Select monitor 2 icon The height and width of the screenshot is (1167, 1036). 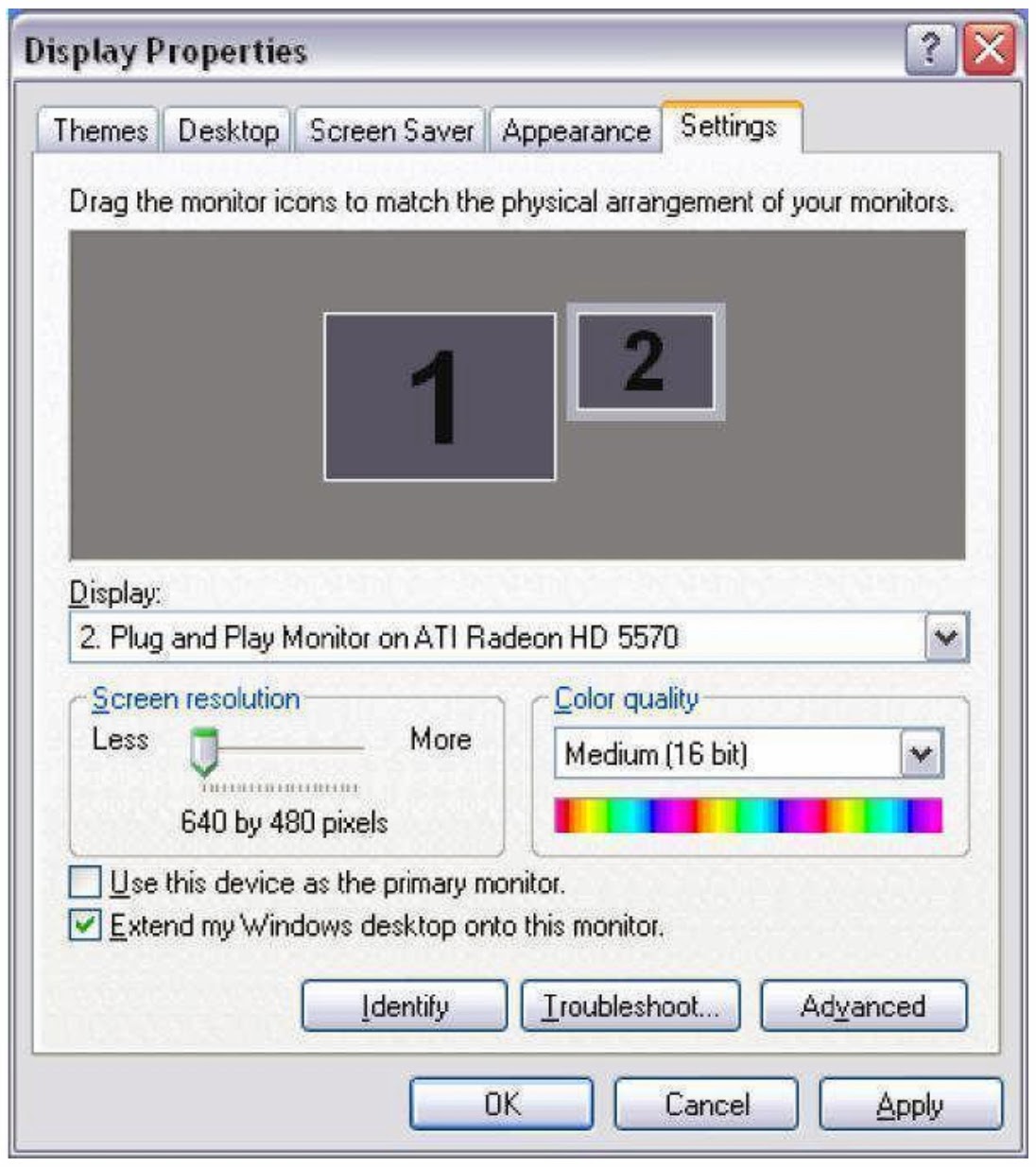(646, 362)
